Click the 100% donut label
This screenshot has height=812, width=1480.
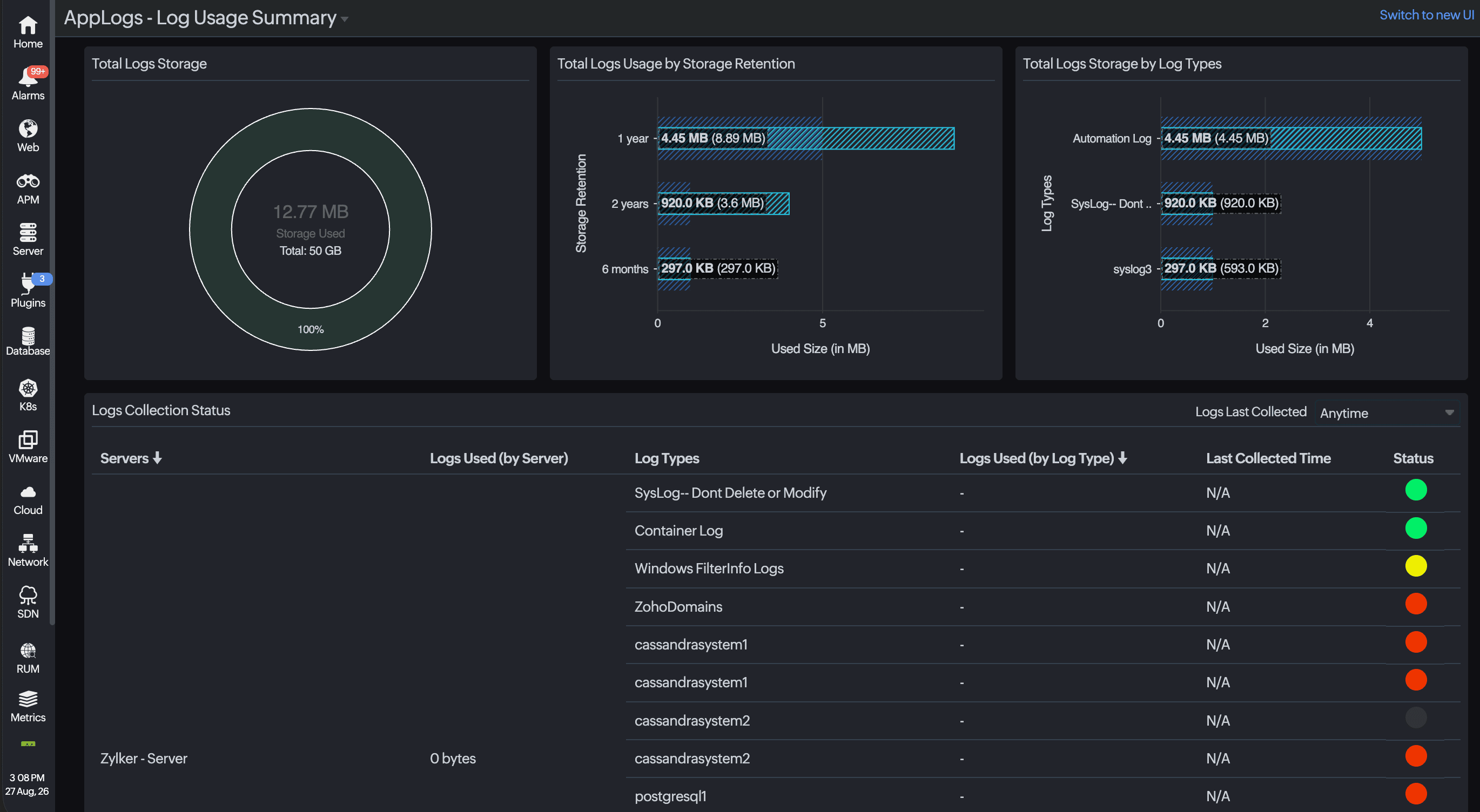[310, 330]
